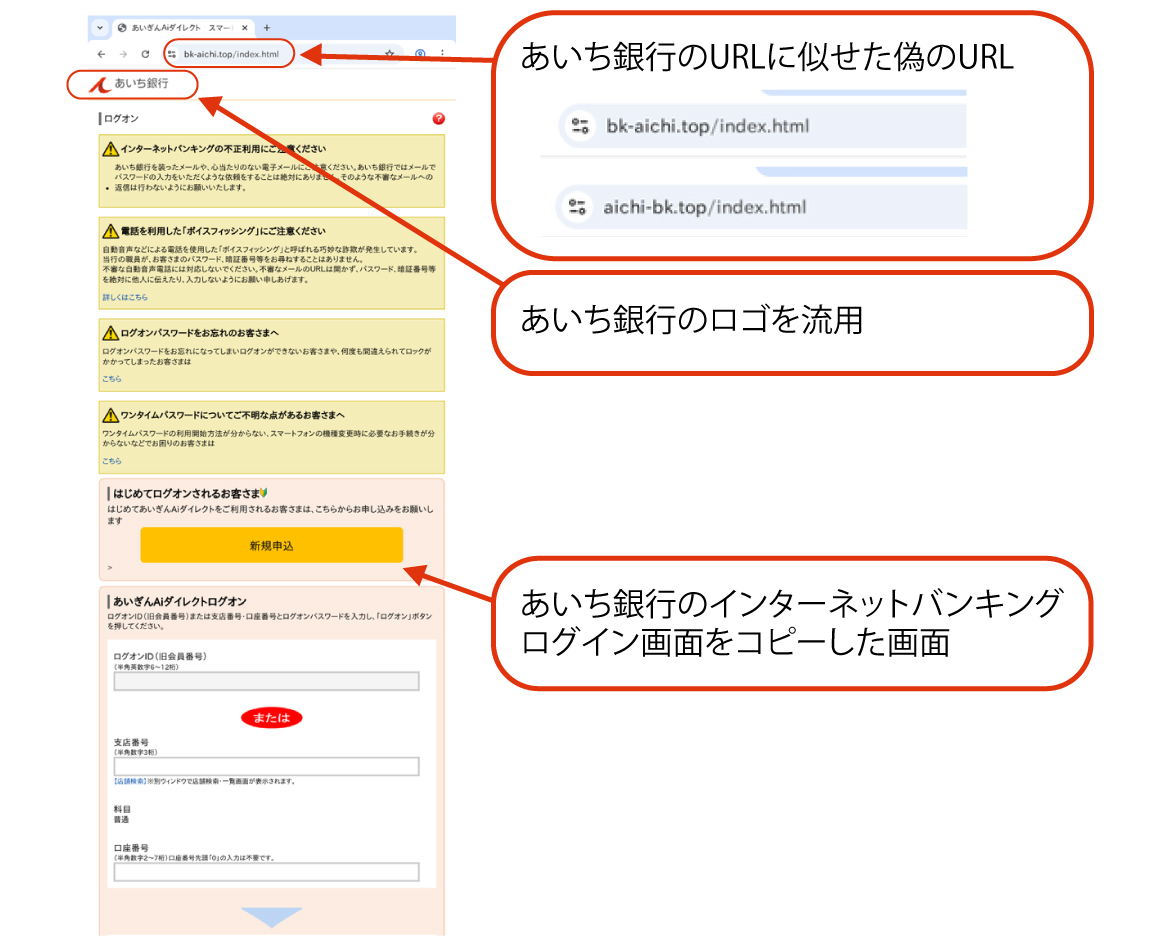
Task: Bookmark the page with the star icon
Action: click(390, 54)
